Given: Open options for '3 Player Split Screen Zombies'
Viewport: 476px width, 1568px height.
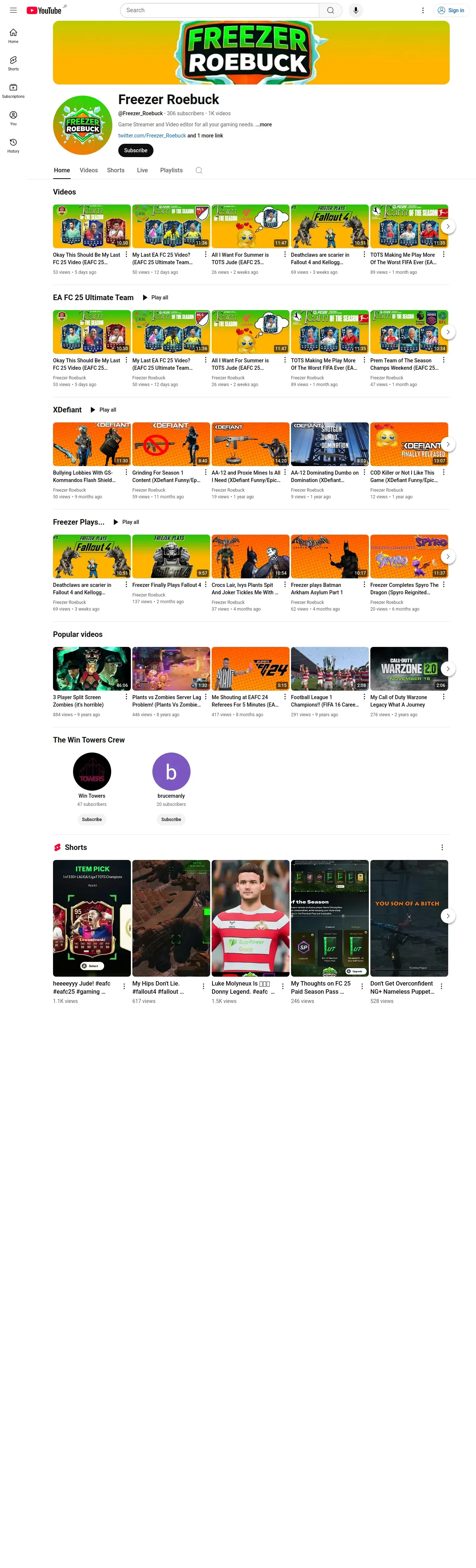Looking at the screenshot, I should tap(127, 696).
